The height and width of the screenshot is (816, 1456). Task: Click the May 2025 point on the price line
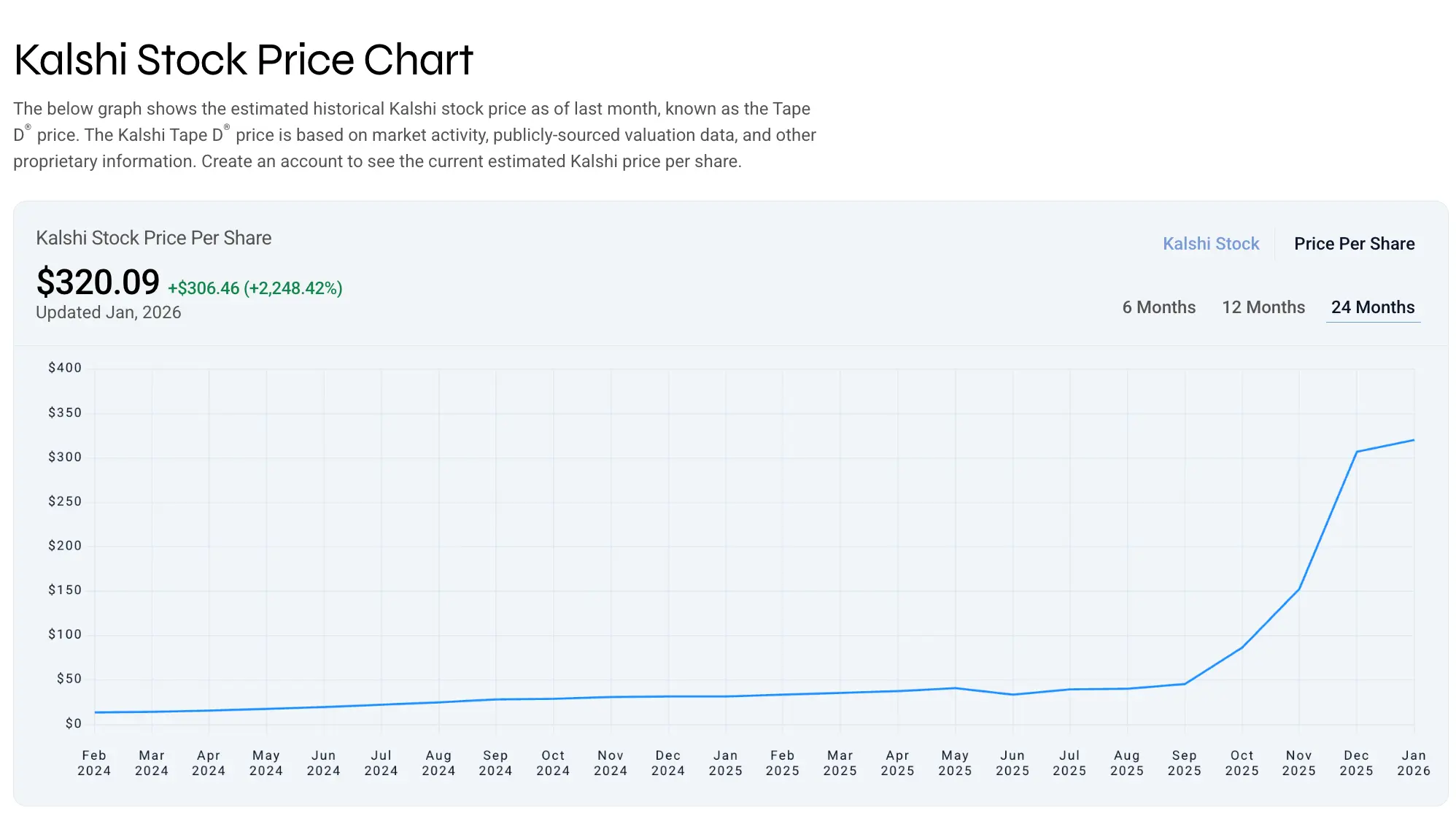coord(955,688)
